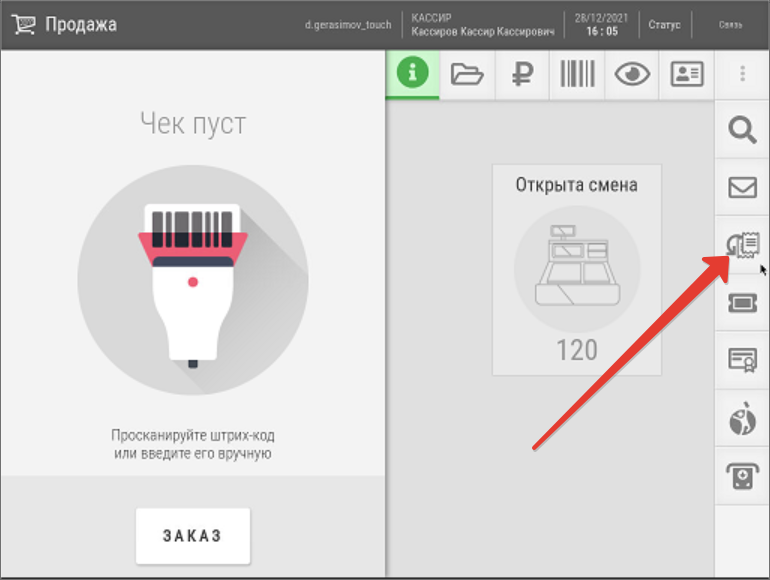Open the three-dot more menu
This screenshot has height=580, width=770.
(x=742, y=74)
